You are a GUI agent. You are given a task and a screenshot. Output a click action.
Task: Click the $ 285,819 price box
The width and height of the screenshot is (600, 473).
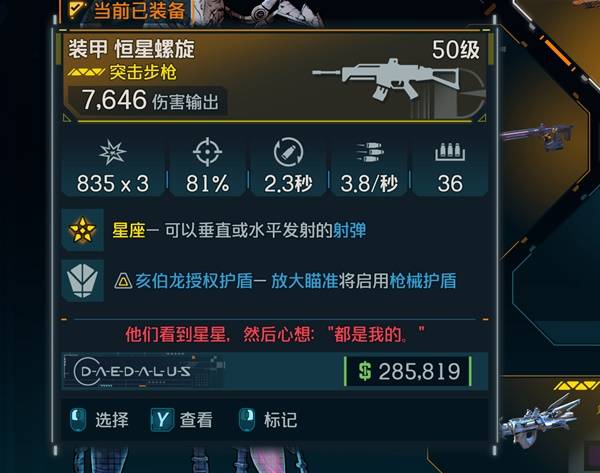(x=408, y=371)
